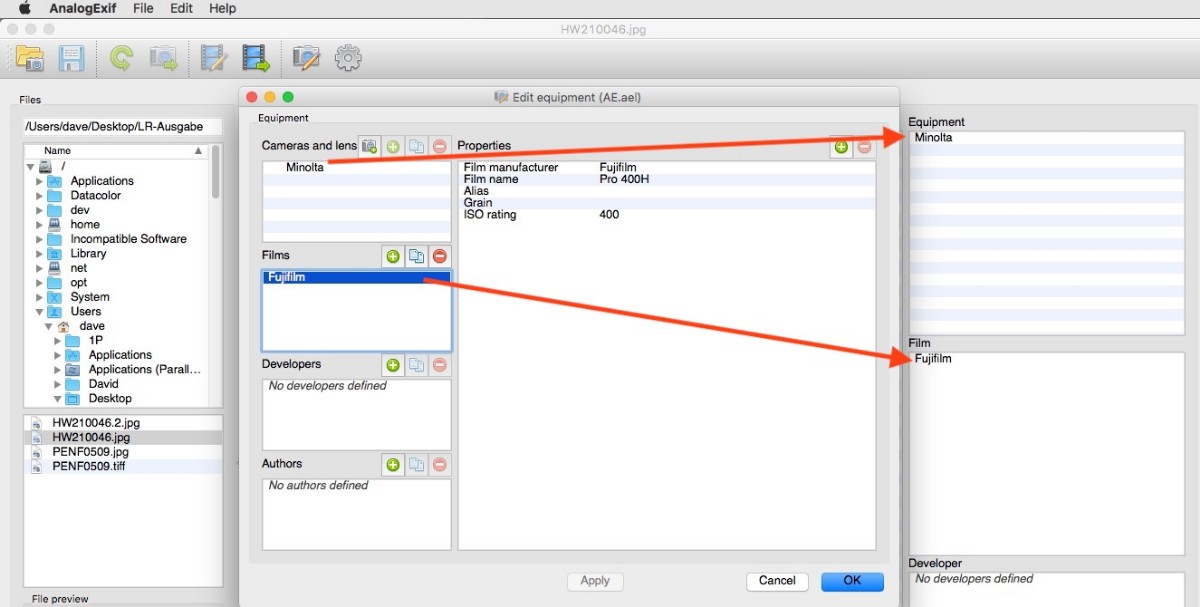Add a new film with green plus
Screen dimensions: 1200x607
(x=393, y=256)
